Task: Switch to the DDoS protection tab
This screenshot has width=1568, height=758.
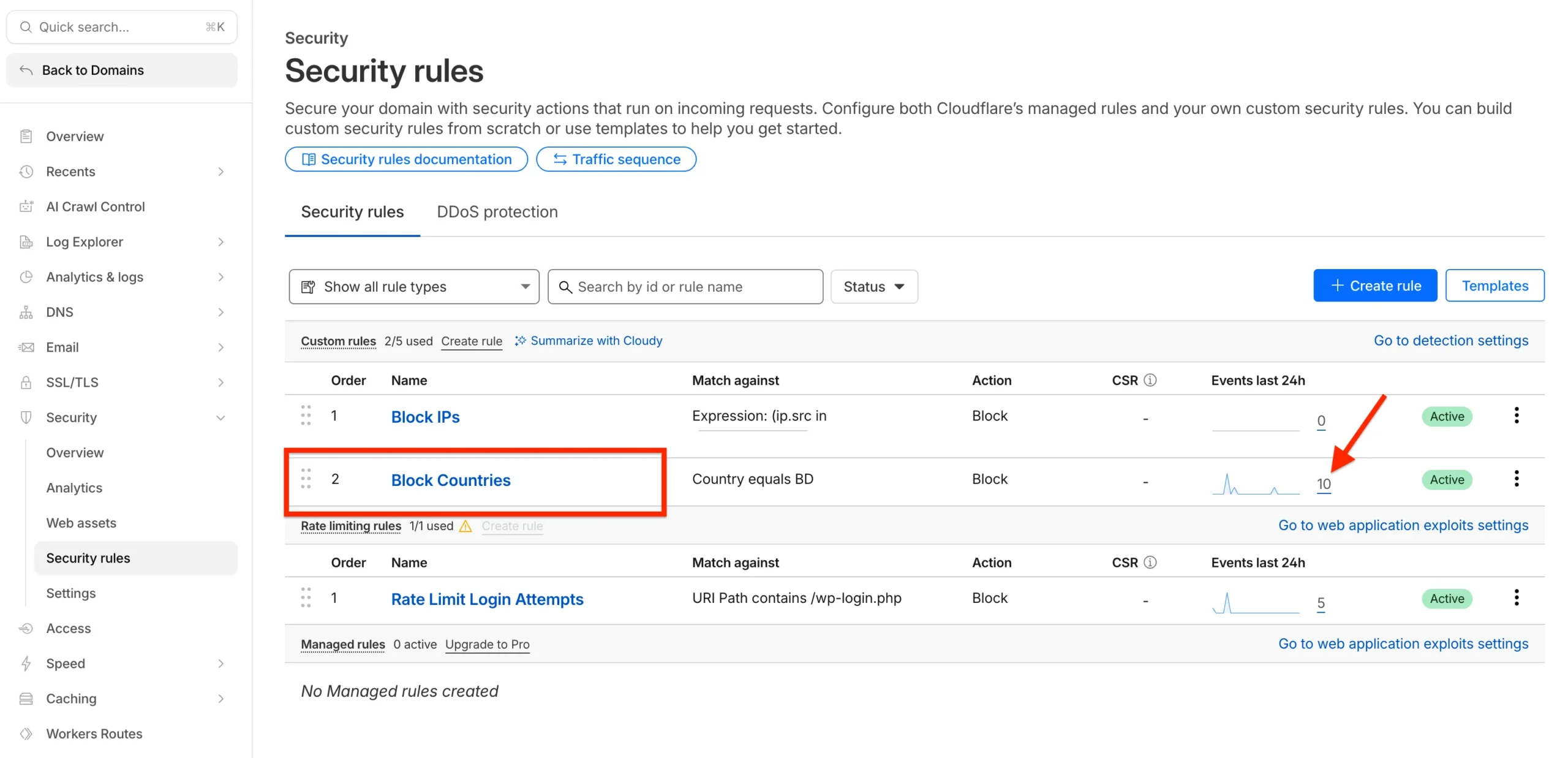Action: [x=497, y=212]
